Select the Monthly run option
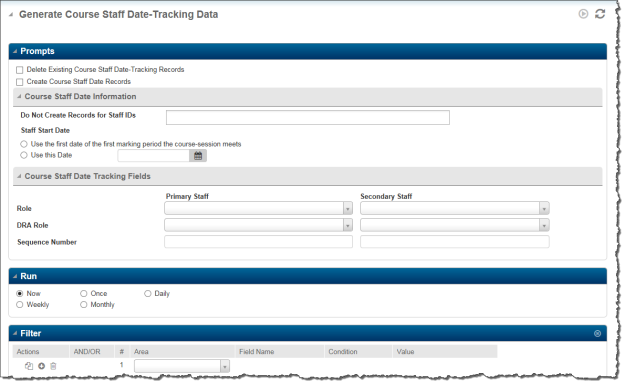624x383 pixels. 84,305
